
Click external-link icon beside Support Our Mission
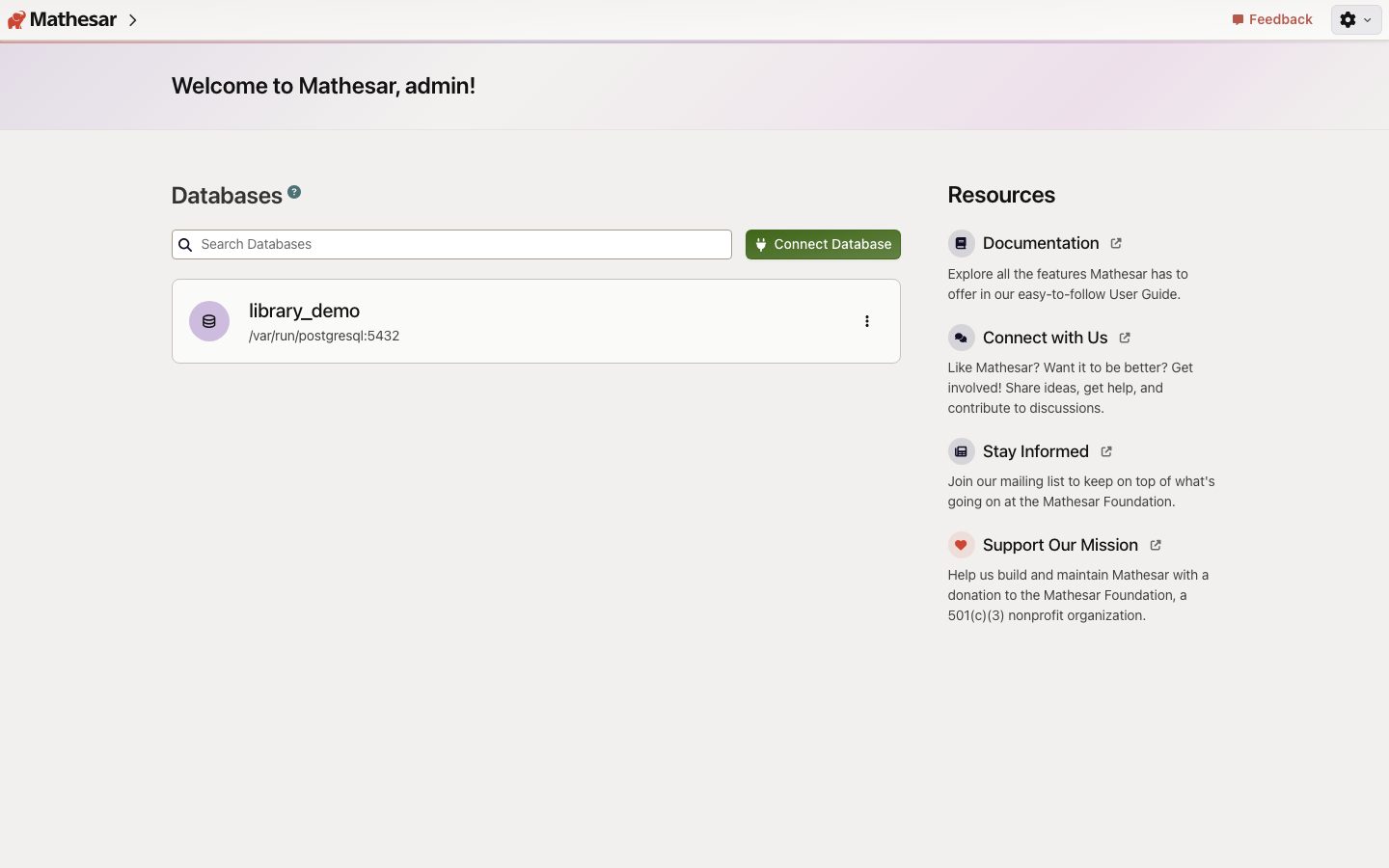1156,545
